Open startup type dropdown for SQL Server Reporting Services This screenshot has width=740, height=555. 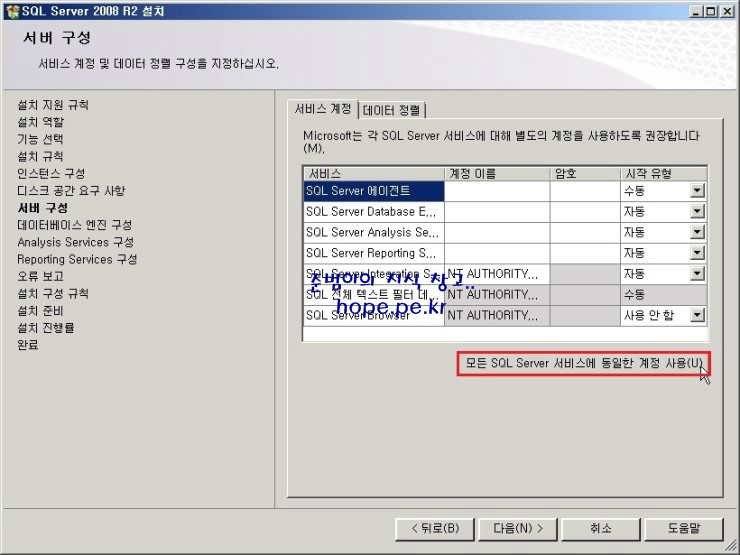coord(697,253)
